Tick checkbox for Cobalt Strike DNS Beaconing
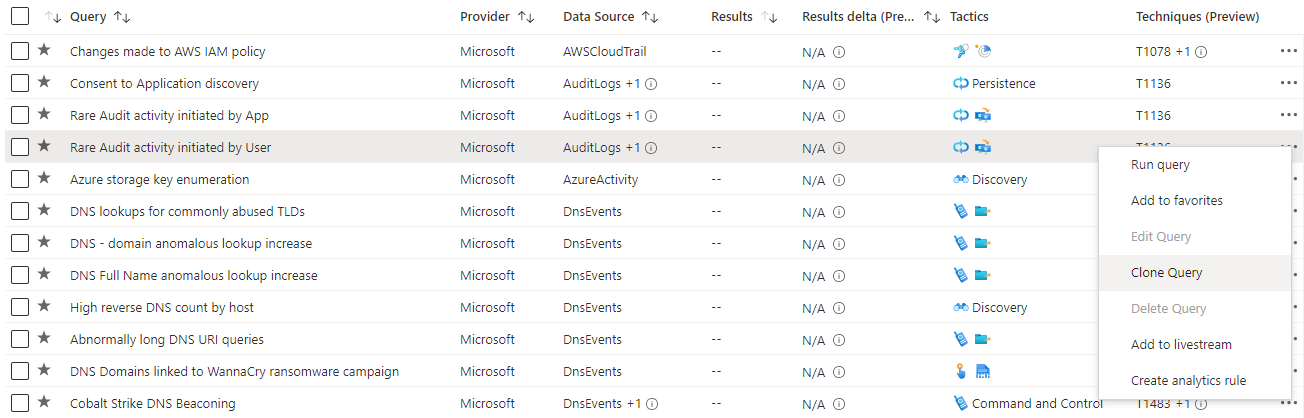This screenshot has width=1304, height=418. [x=20, y=403]
